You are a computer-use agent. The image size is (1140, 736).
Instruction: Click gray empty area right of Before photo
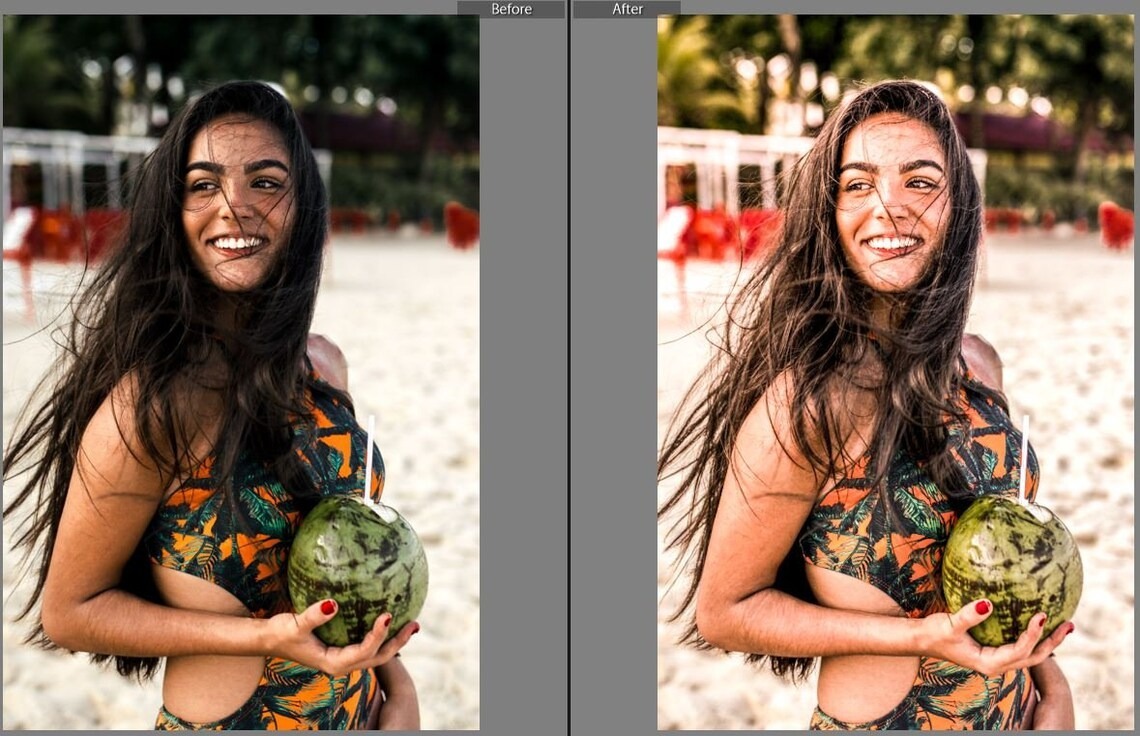(522, 372)
